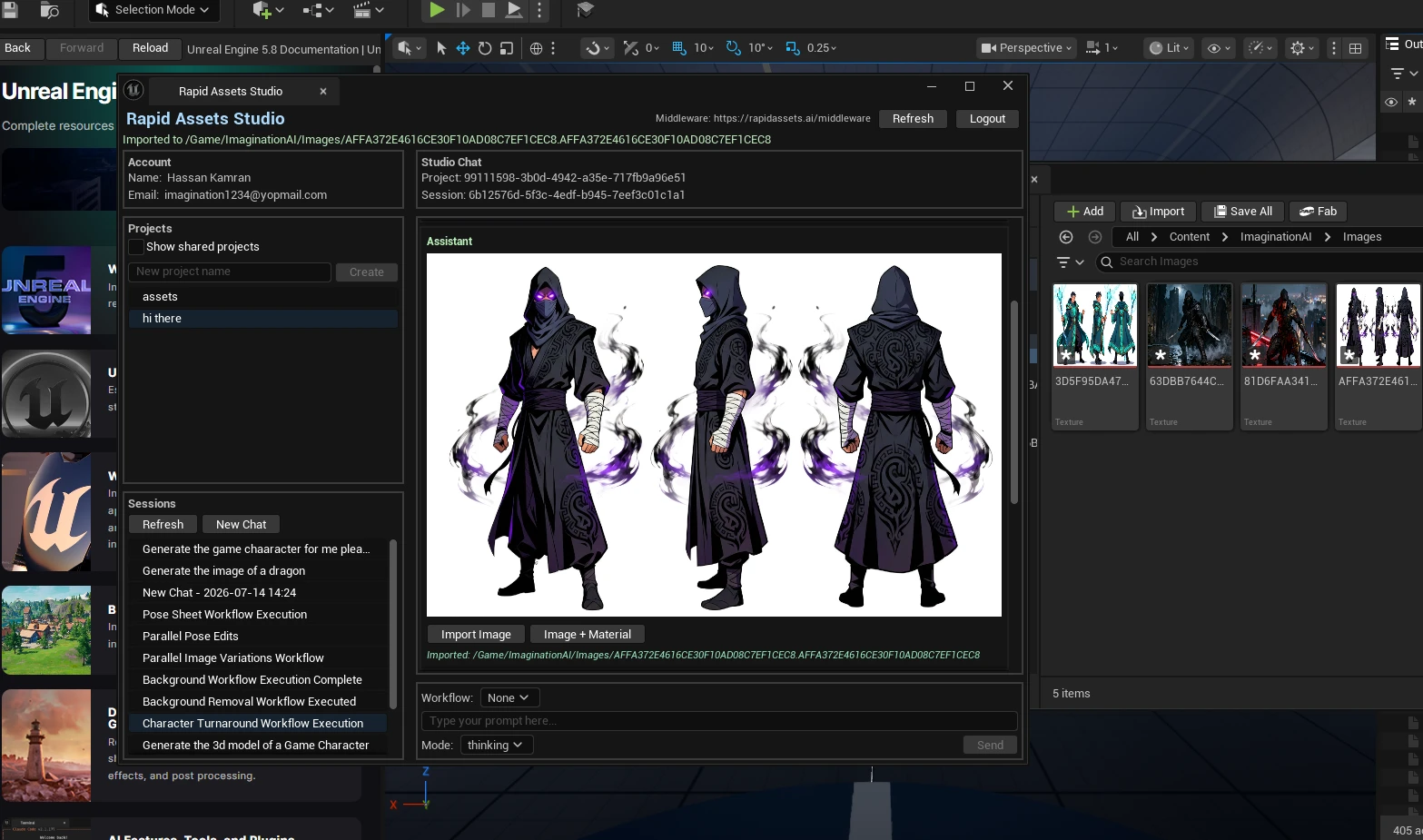Screen dimensions: 1423x840
Task: Click the Eject play control icon
Action: (514, 10)
